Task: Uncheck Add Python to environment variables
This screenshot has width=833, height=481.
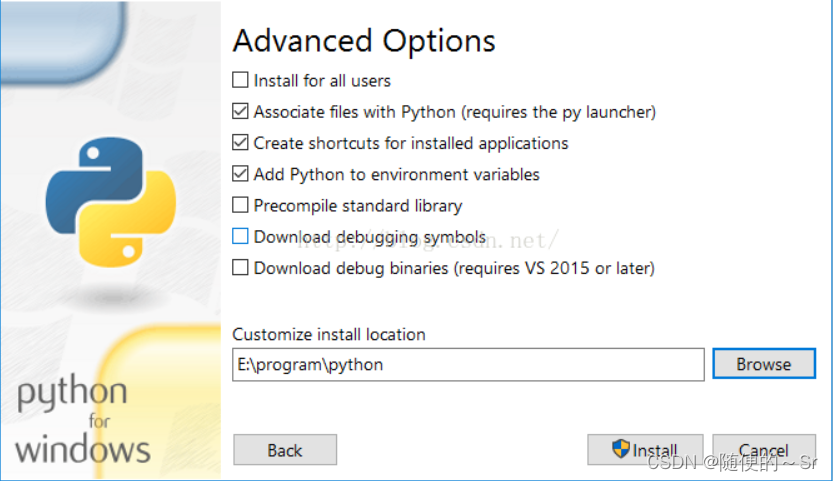Action: [240, 174]
